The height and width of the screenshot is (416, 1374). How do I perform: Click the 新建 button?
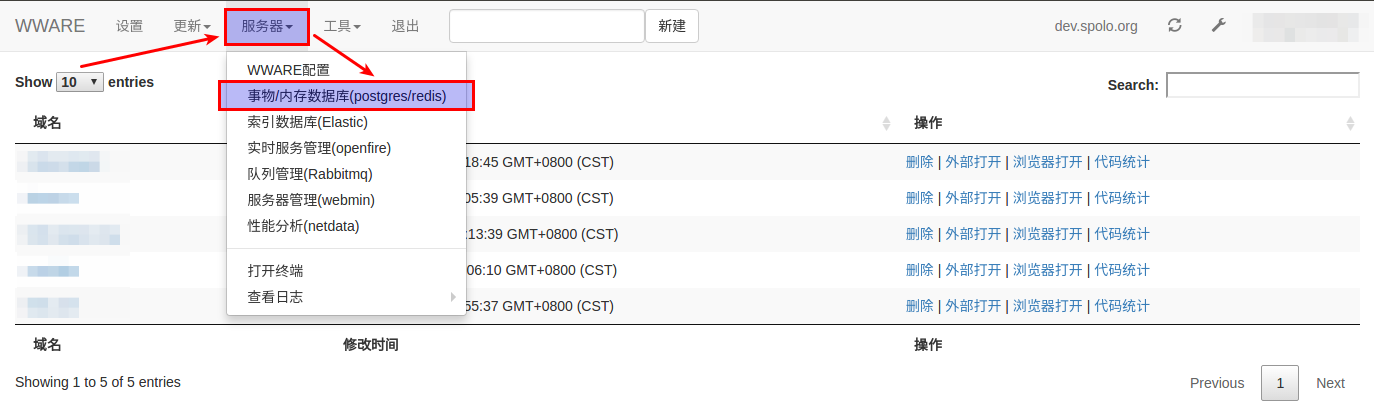[672, 26]
